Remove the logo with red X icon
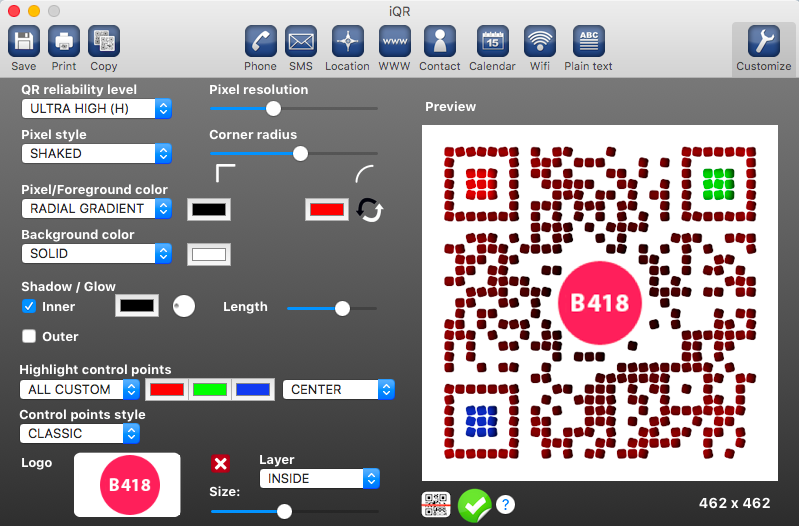The image size is (799, 526). pyautogui.click(x=220, y=463)
